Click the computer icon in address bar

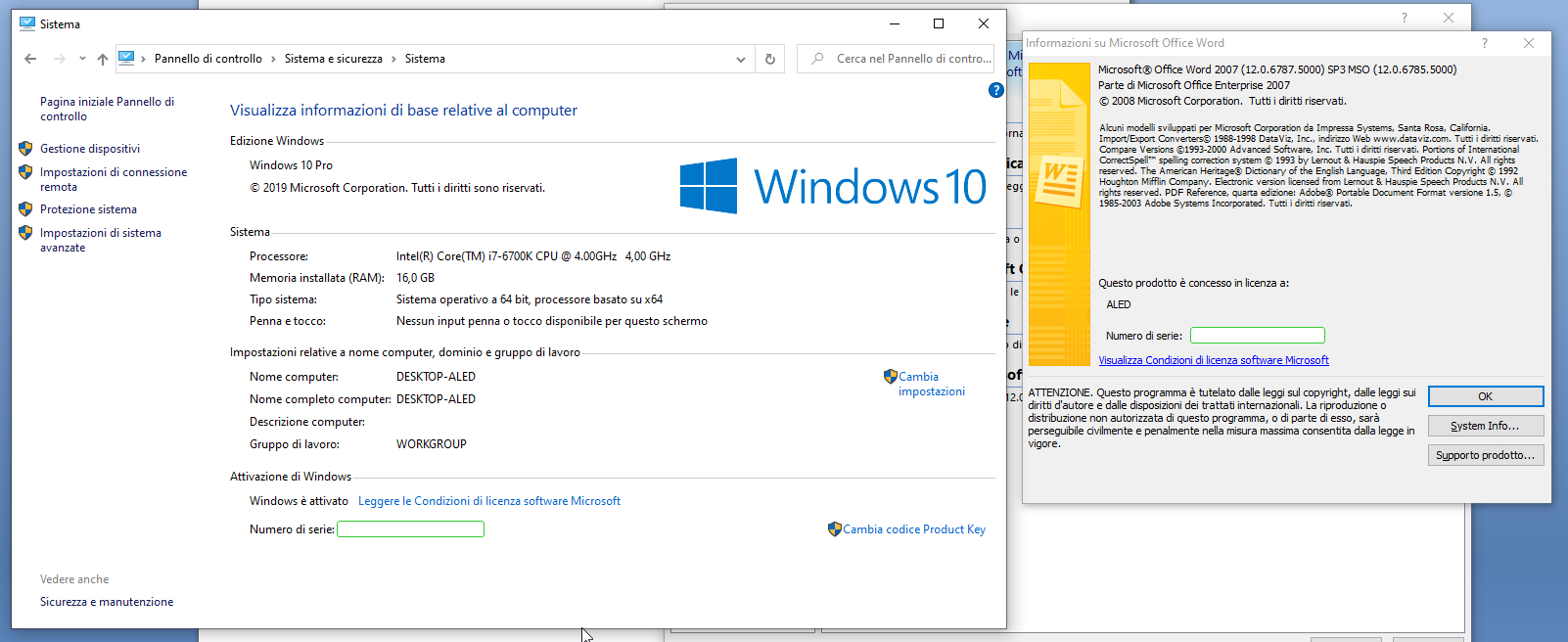pyautogui.click(x=126, y=58)
